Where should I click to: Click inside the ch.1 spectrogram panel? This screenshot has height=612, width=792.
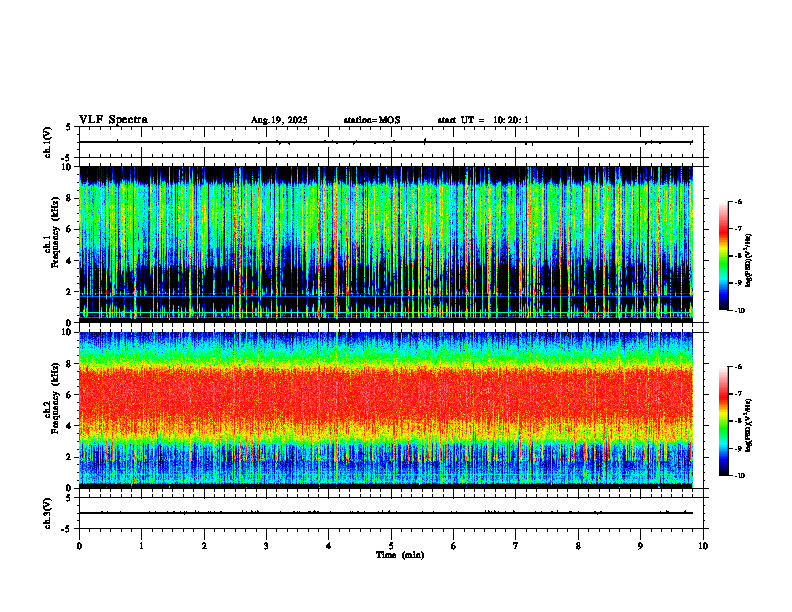pyautogui.click(x=386, y=243)
